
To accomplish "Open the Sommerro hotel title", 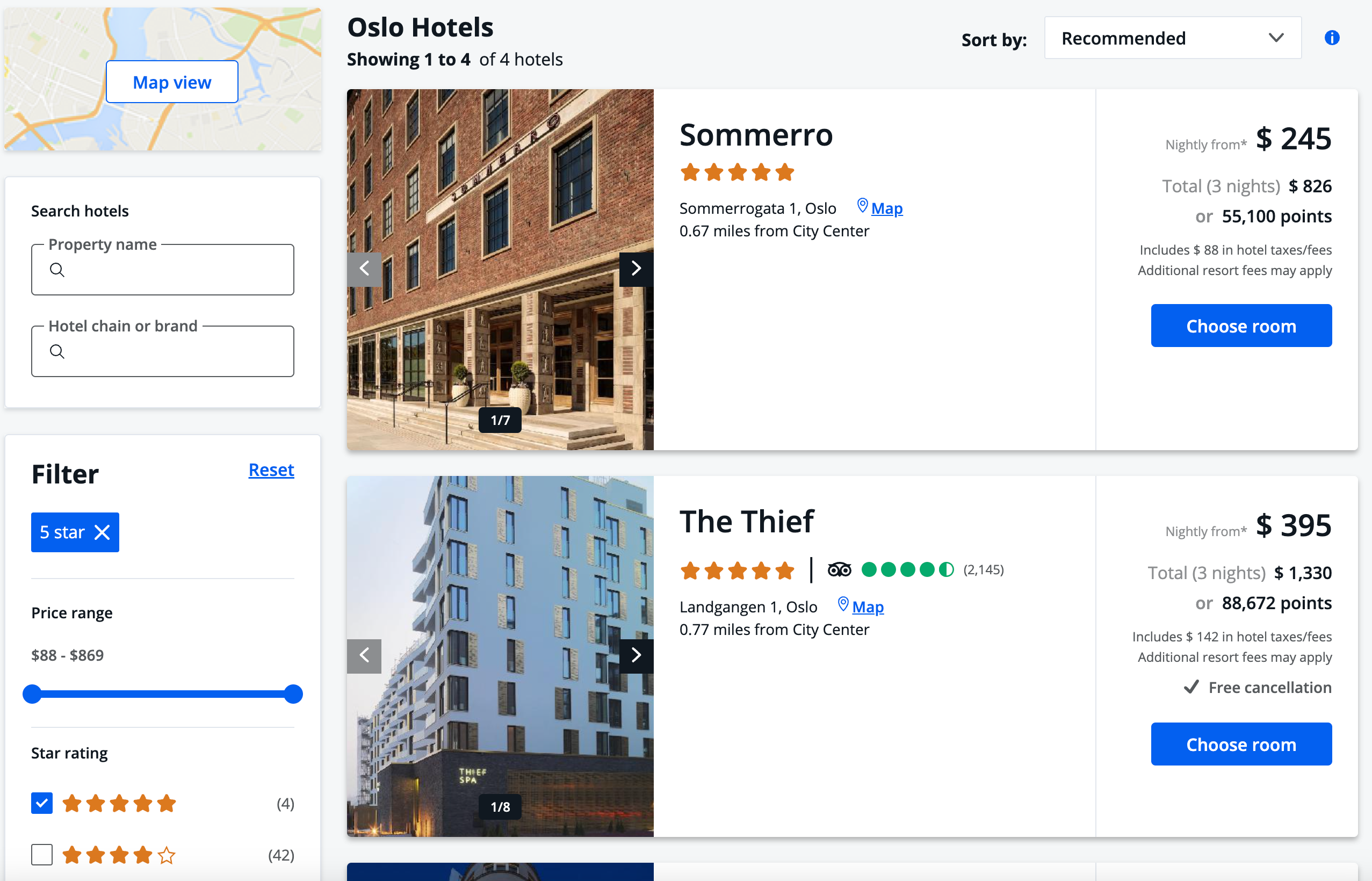I will [756, 135].
